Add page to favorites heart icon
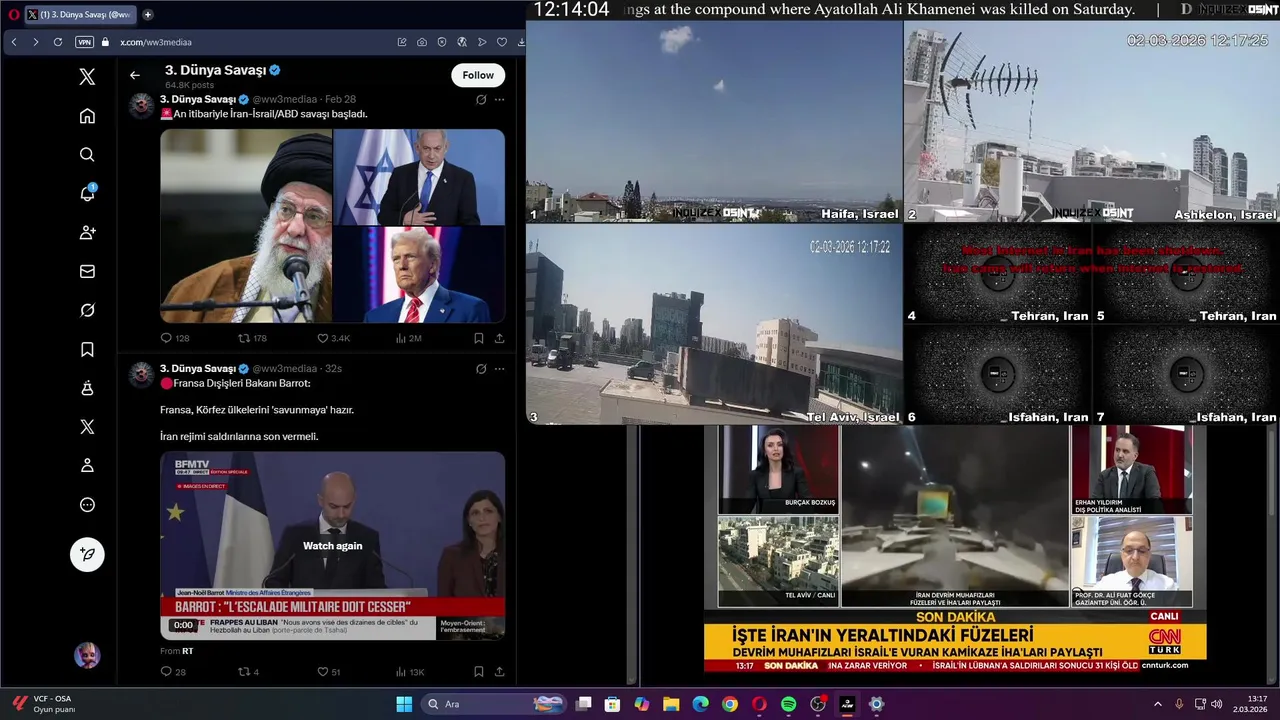The width and height of the screenshot is (1280, 720). (x=502, y=42)
